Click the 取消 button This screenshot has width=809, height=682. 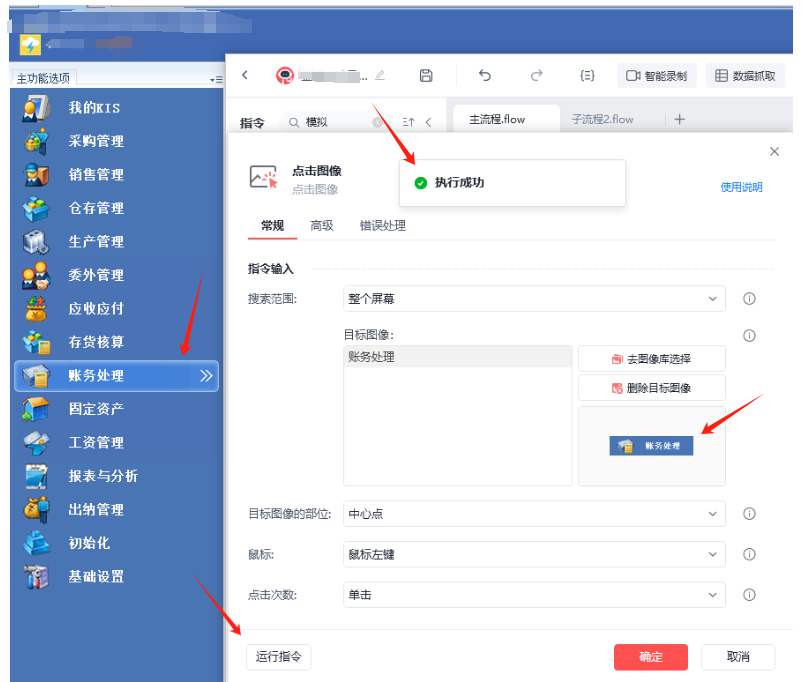(738, 657)
